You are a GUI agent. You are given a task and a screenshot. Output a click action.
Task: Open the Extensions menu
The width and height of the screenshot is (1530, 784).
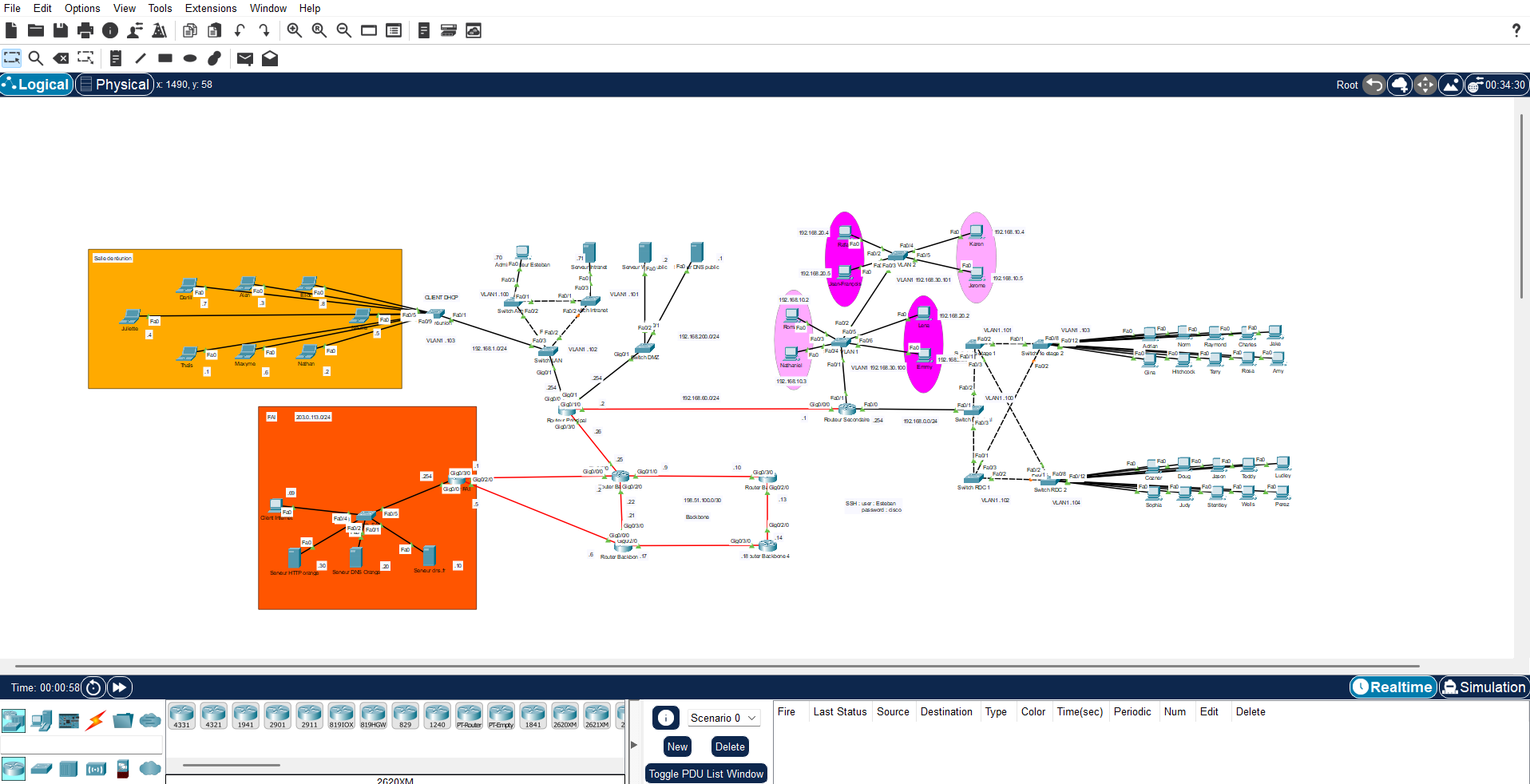pos(210,8)
